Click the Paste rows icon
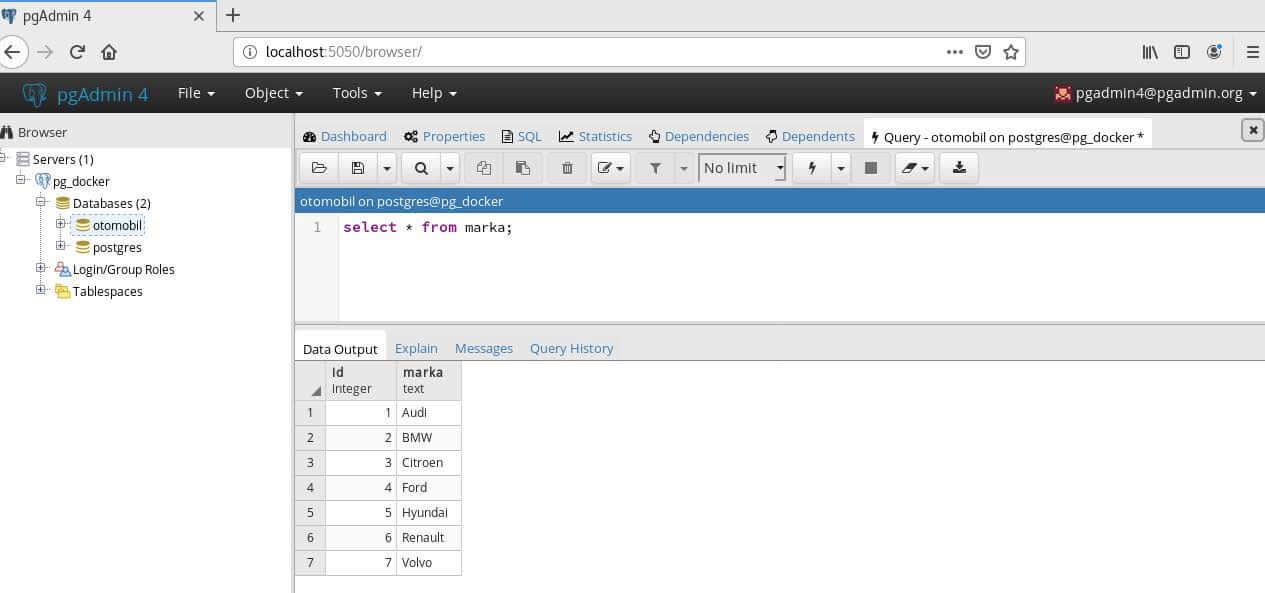Viewport: 1265px width, 593px height. tap(522, 168)
